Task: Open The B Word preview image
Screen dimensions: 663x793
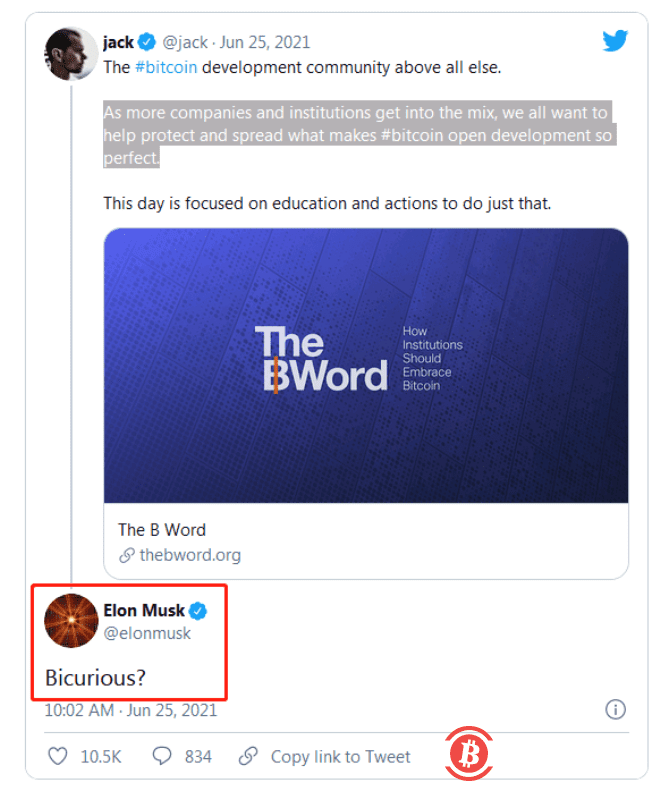Action: coord(366,365)
